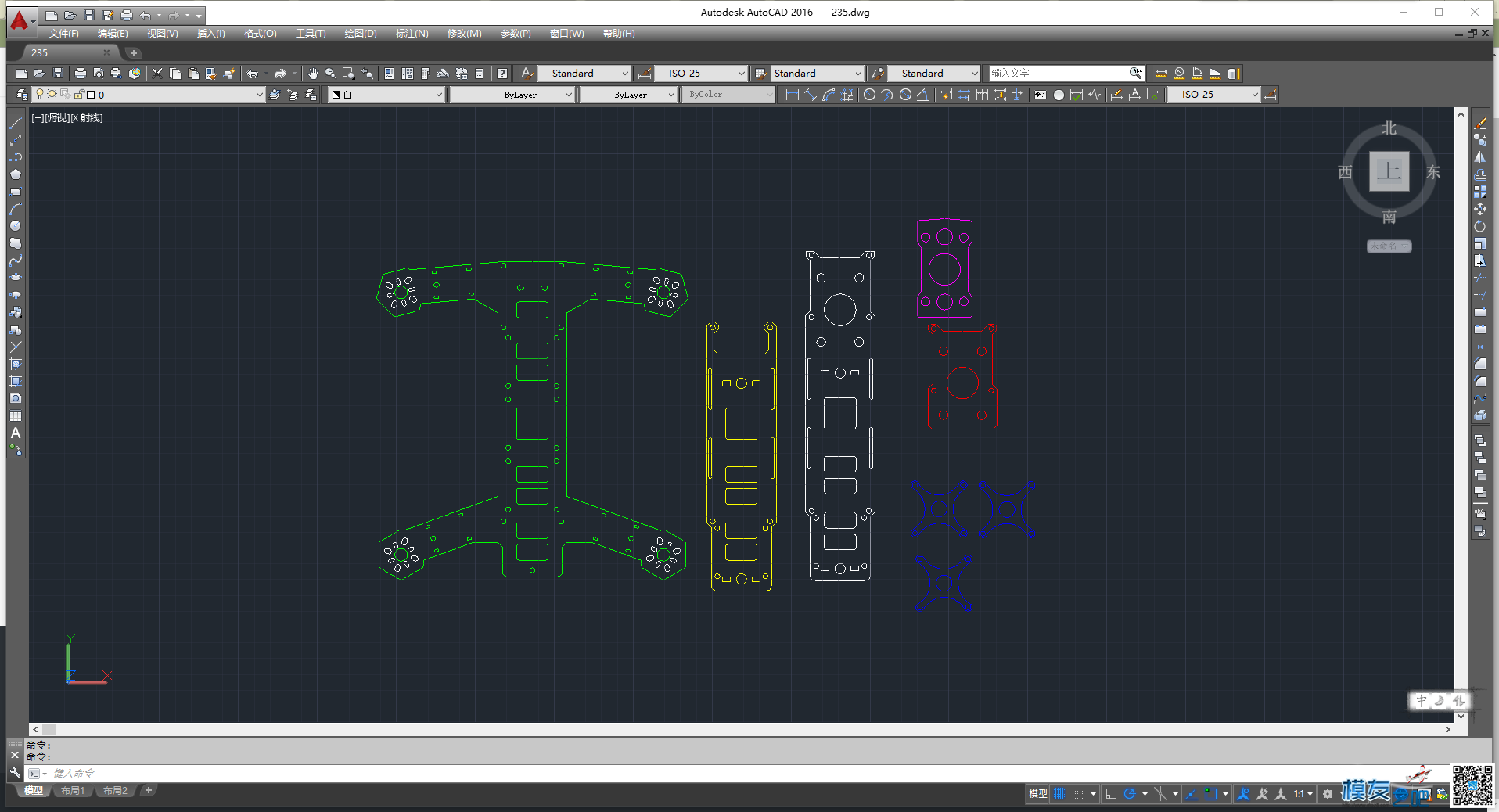Open the multileader style Standard dropdown
This screenshot has width=1499, height=812.
(935, 74)
